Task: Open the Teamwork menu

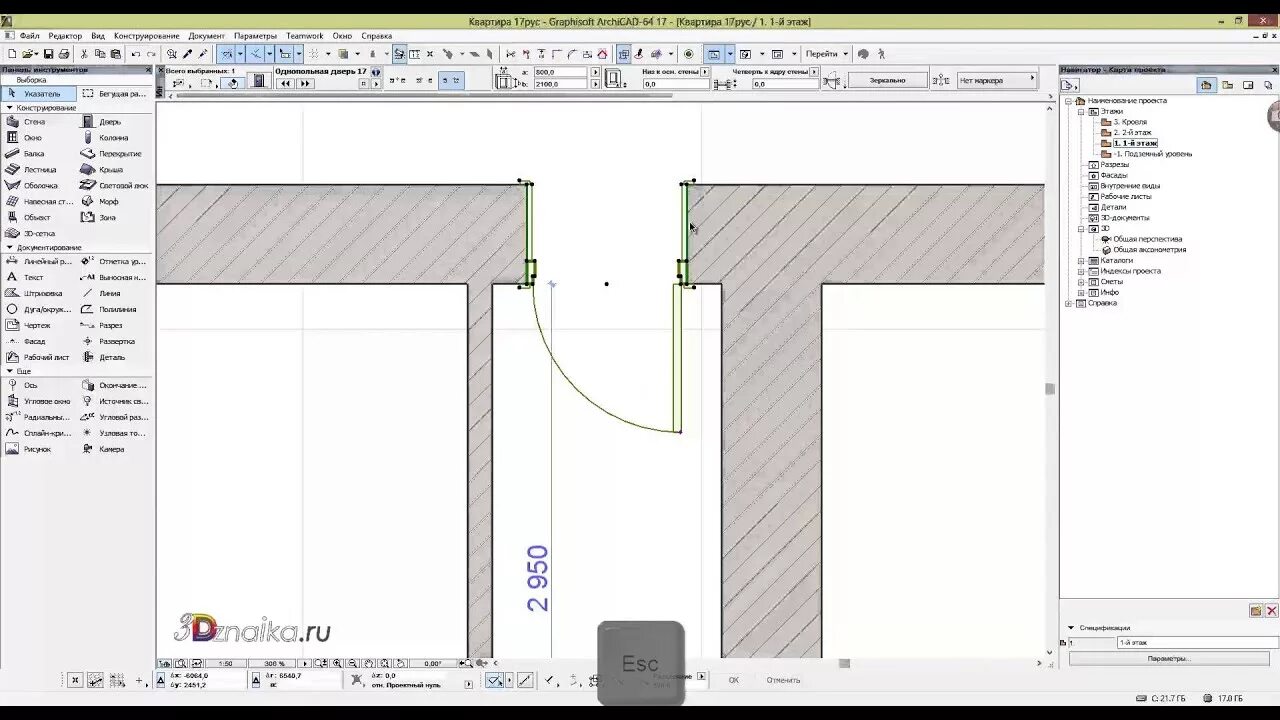Action: [x=304, y=36]
